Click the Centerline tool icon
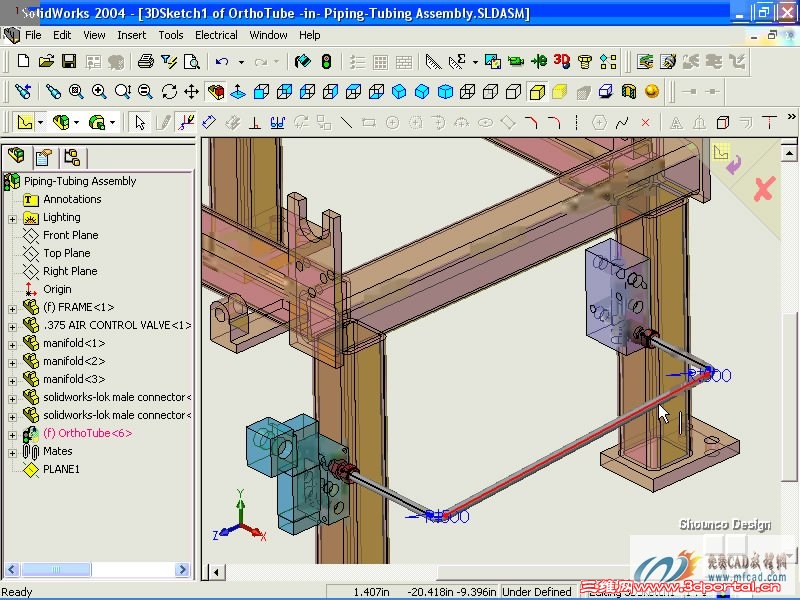The image size is (800, 600). pos(577,122)
